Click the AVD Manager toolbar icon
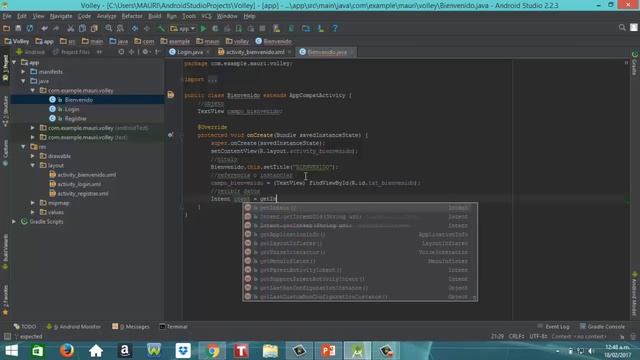The width and height of the screenshot is (640, 360). coord(277,29)
